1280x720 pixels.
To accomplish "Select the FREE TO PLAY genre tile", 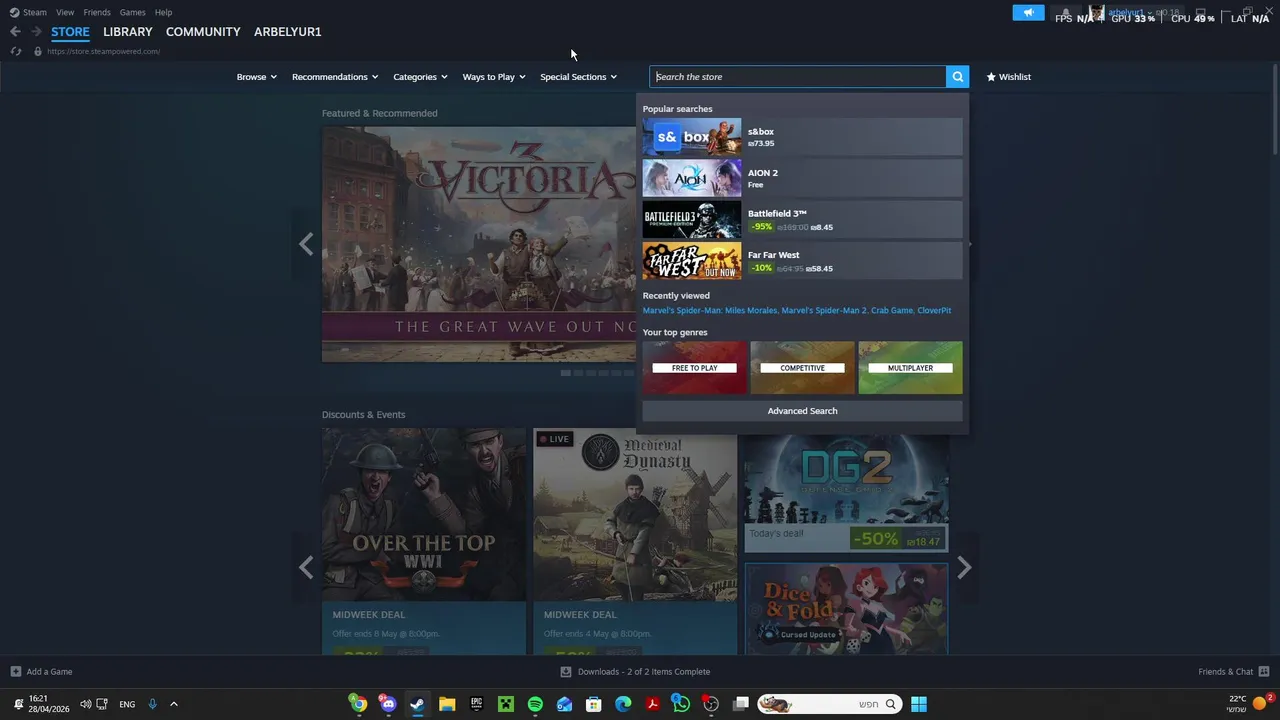I will pos(695,367).
